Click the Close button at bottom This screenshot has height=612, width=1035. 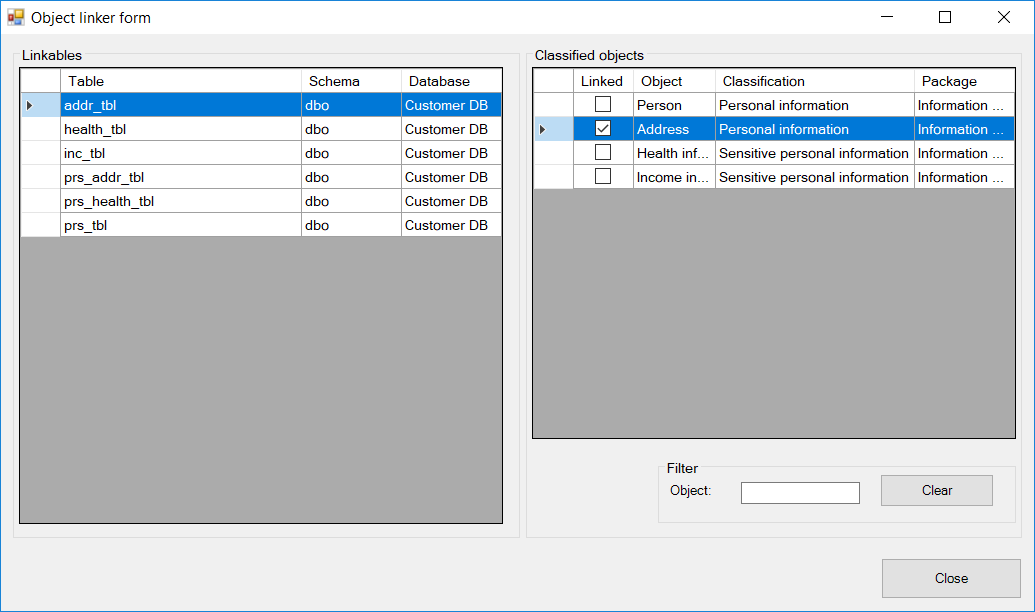(x=950, y=578)
